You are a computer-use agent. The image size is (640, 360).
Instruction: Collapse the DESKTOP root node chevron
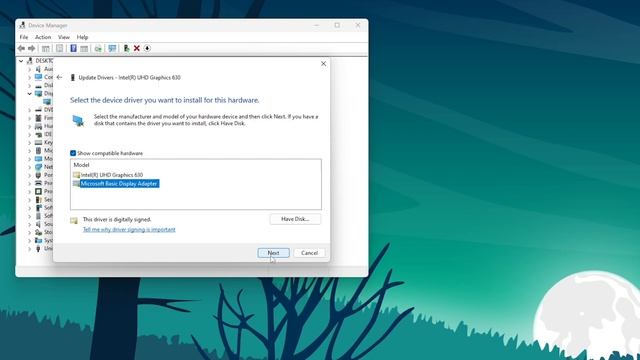(21, 61)
